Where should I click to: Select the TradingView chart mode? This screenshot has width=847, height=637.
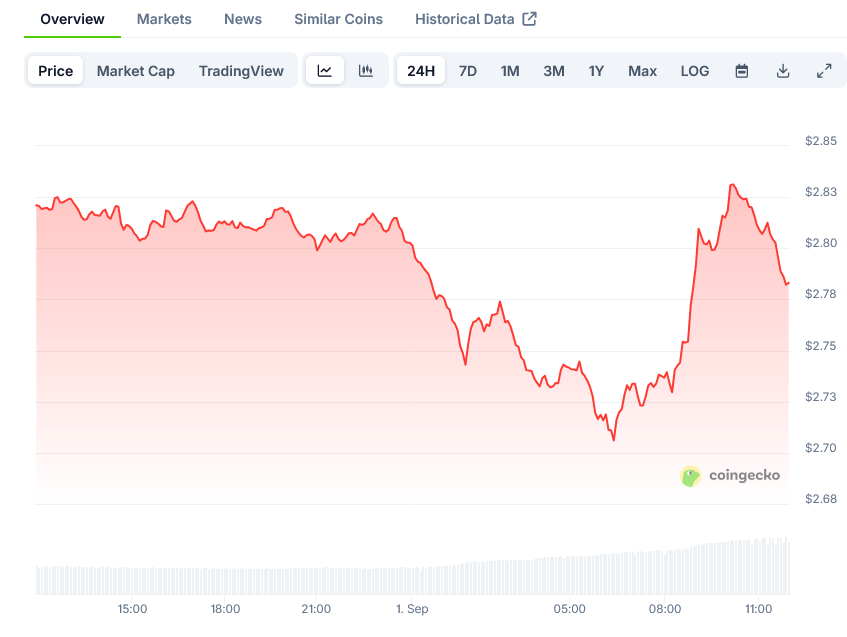point(241,71)
